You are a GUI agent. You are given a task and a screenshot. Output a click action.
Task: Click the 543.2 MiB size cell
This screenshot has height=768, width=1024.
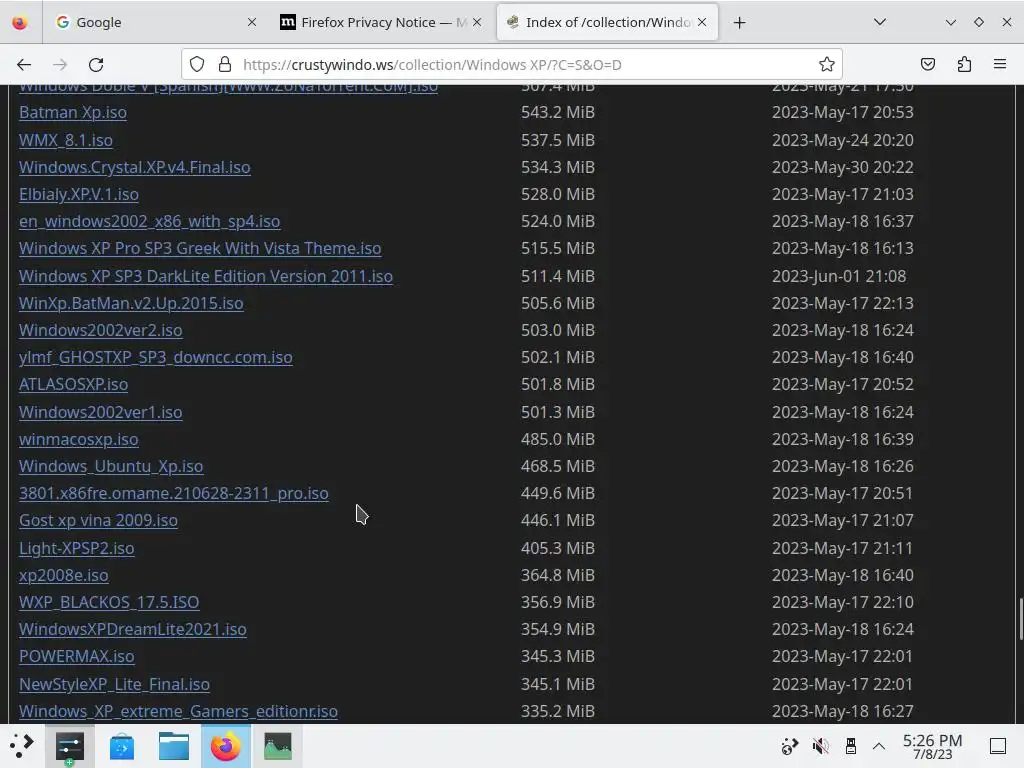point(558,112)
